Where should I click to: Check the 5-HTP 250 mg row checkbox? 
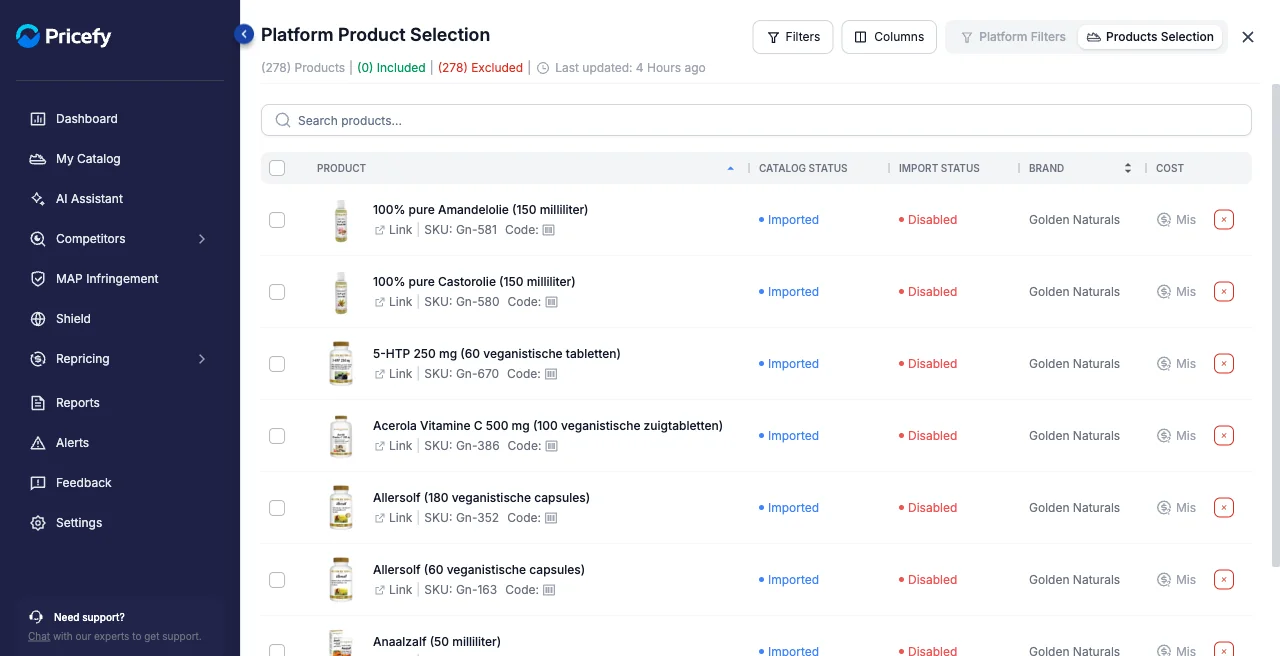point(277,364)
